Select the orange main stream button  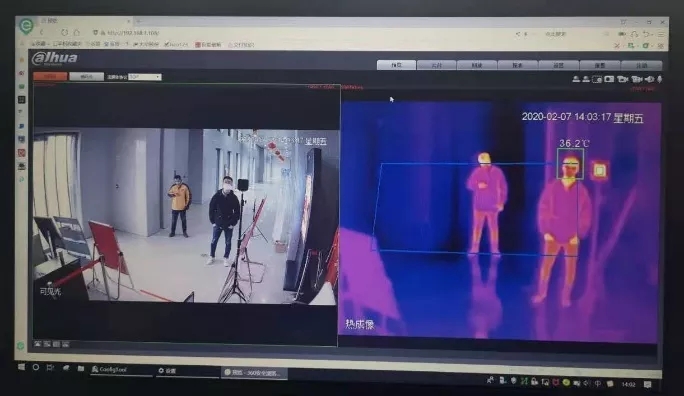pos(51,76)
